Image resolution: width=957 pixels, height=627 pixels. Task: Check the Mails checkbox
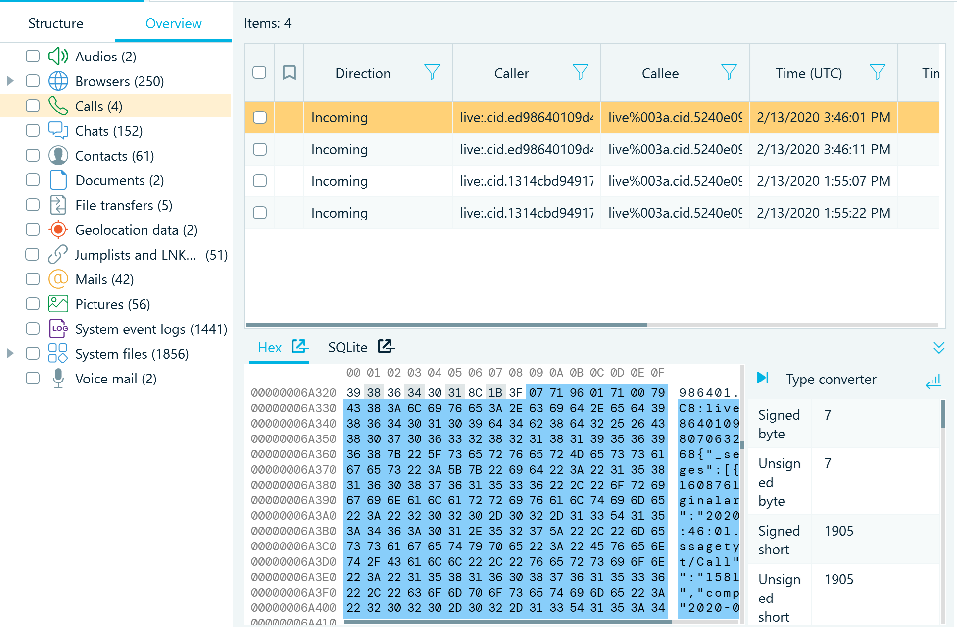(x=33, y=279)
